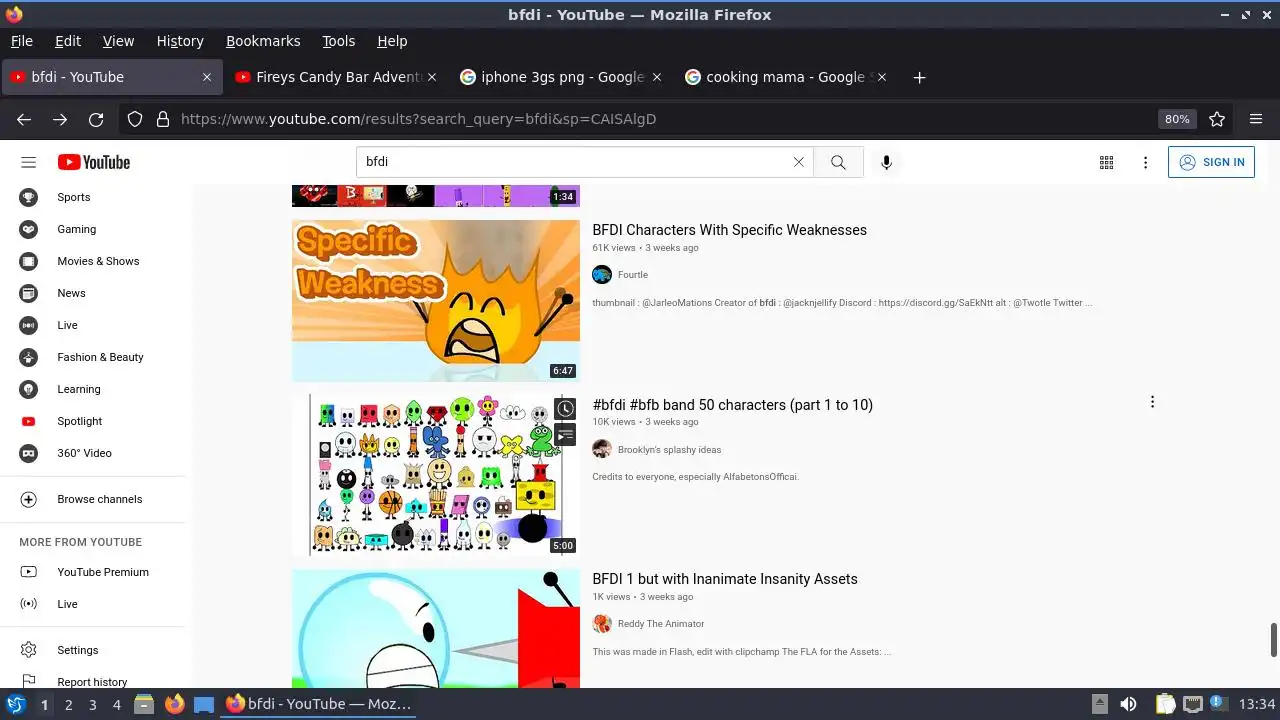Open YouTube settings three-dot menu
The width and height of the screenshot is (1280, 720).
(x=1146, y=162)
